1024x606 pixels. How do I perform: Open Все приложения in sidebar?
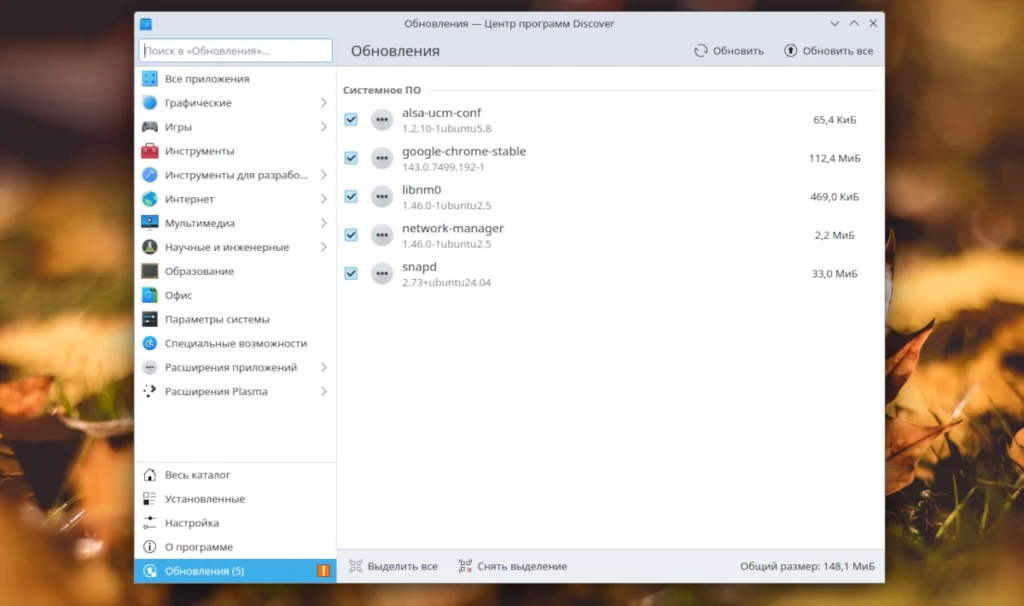235,78
